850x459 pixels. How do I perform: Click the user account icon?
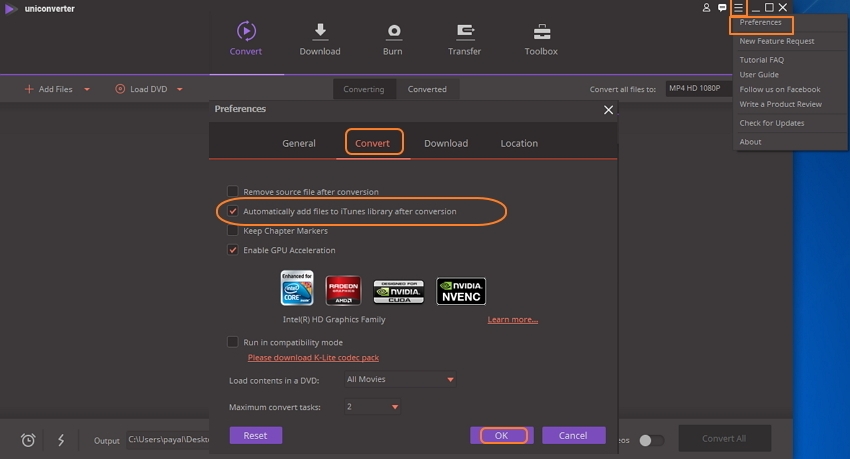706,8
